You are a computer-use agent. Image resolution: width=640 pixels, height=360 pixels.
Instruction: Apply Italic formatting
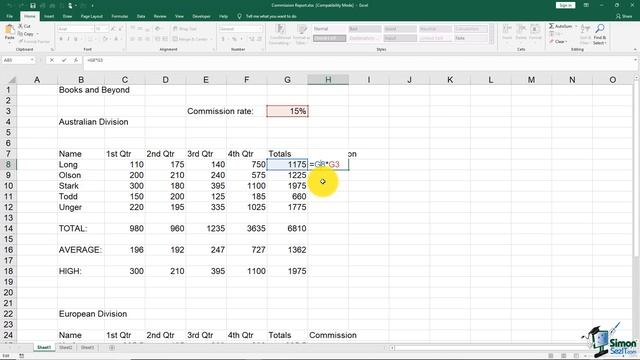[x=68, y=39]
